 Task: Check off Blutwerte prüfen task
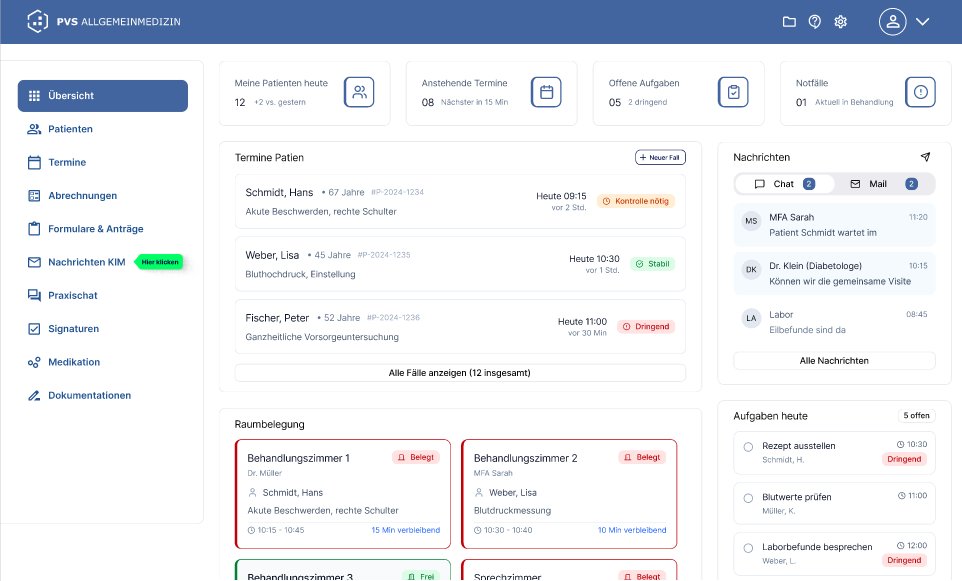pos(748,498)
